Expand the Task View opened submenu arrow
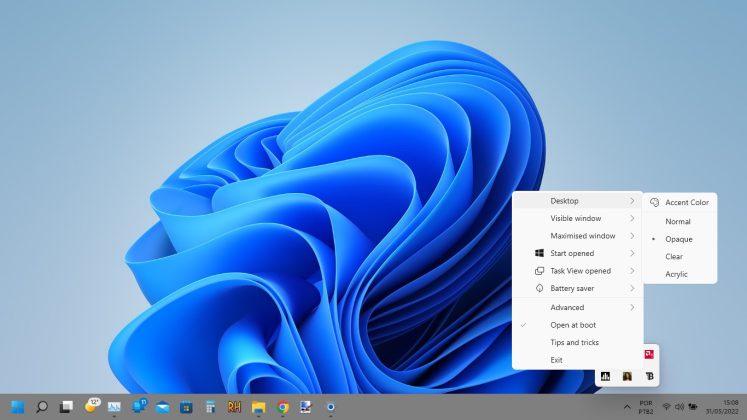The height and width of the screenshot is (420, 747). pyautogui.click(x=632, y=271)
